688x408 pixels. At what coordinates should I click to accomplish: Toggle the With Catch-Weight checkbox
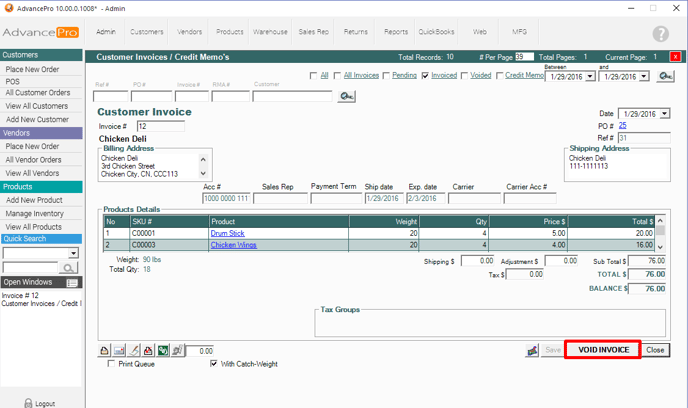tap(214, 364)
